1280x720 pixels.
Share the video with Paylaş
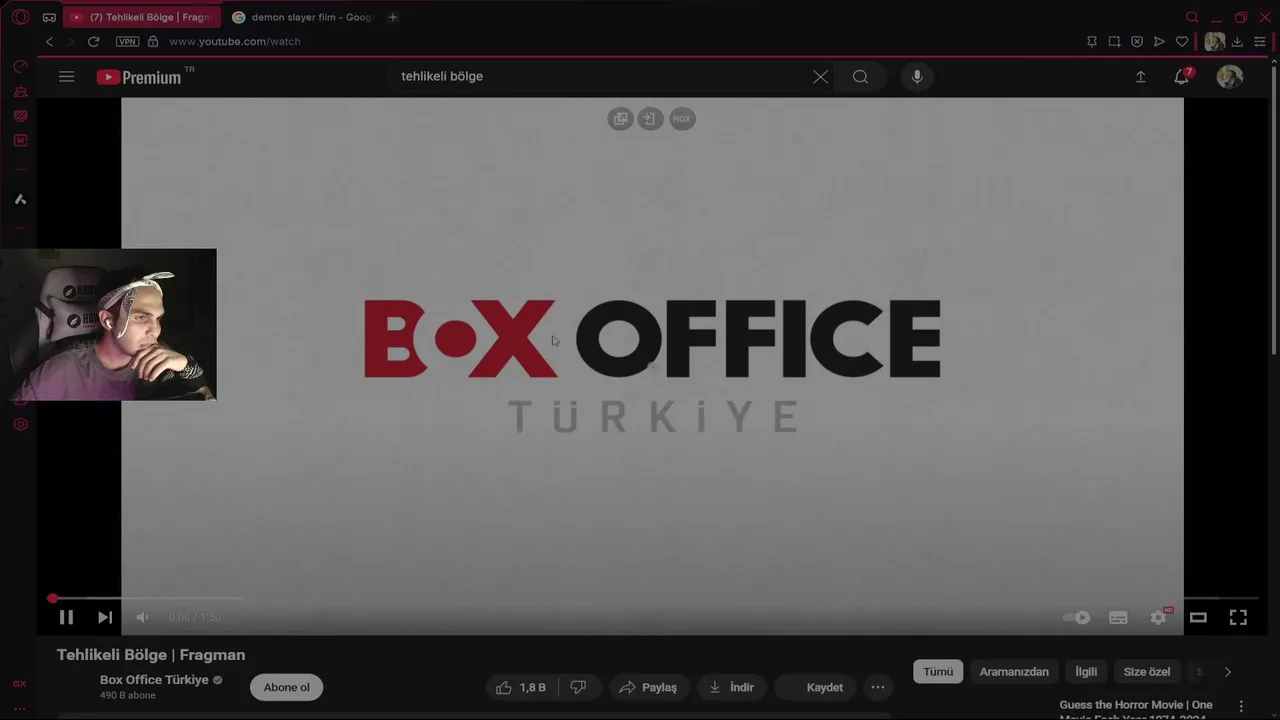pyautogui.click(x=649, y=687)
